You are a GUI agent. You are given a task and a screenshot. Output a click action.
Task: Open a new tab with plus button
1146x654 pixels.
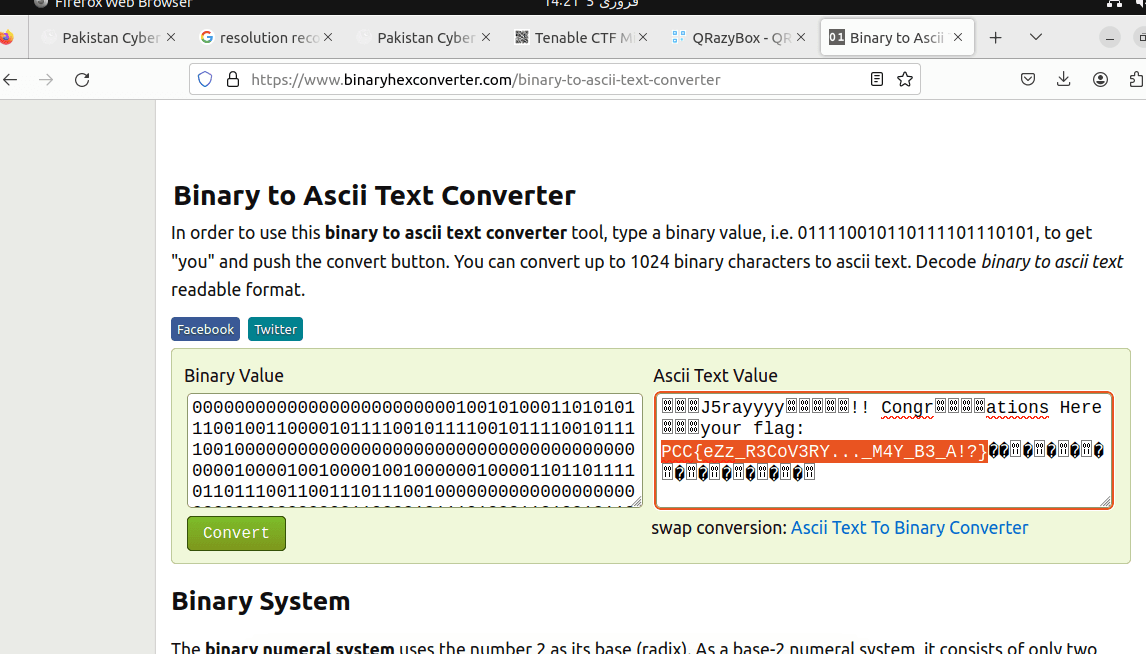click(995, 38)
